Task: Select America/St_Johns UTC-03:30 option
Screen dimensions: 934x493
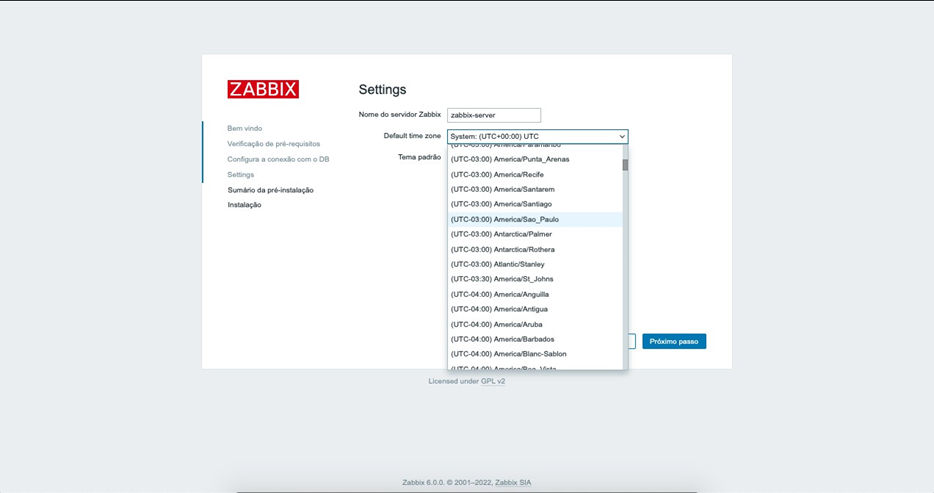Action: (535, 279)
